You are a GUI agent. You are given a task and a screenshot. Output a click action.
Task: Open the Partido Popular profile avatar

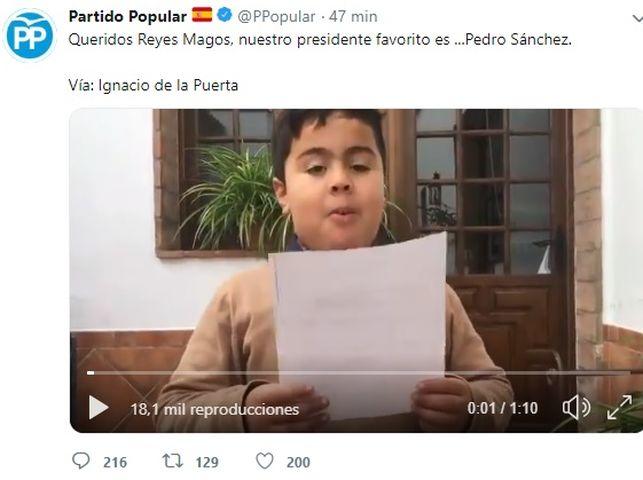[30, 36]
